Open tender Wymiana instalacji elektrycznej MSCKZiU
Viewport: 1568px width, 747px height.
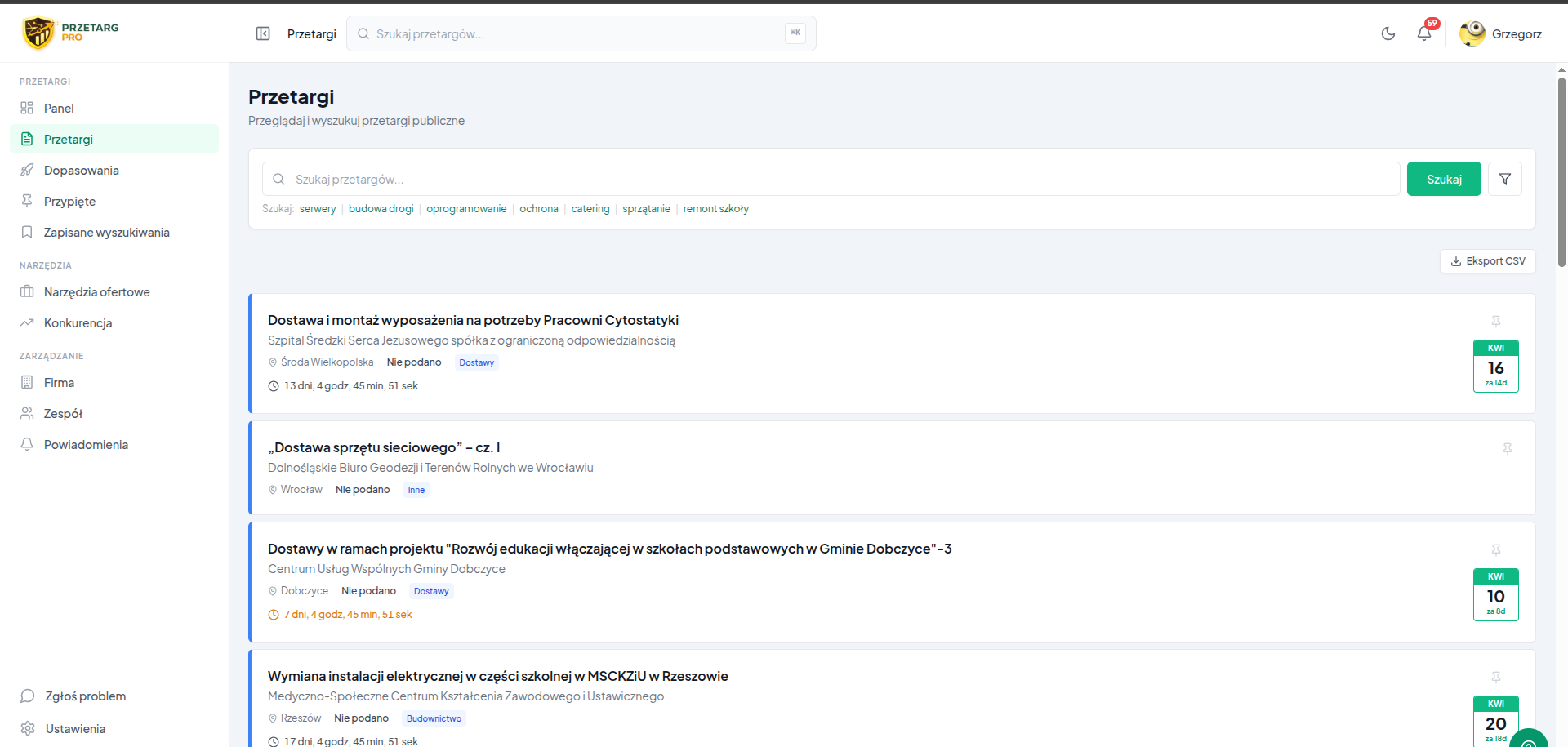coord(497,676)
